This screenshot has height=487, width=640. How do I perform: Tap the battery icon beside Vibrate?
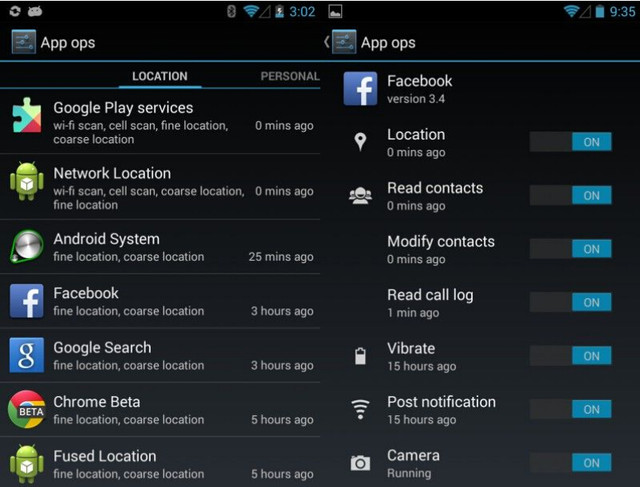(360, 356)
